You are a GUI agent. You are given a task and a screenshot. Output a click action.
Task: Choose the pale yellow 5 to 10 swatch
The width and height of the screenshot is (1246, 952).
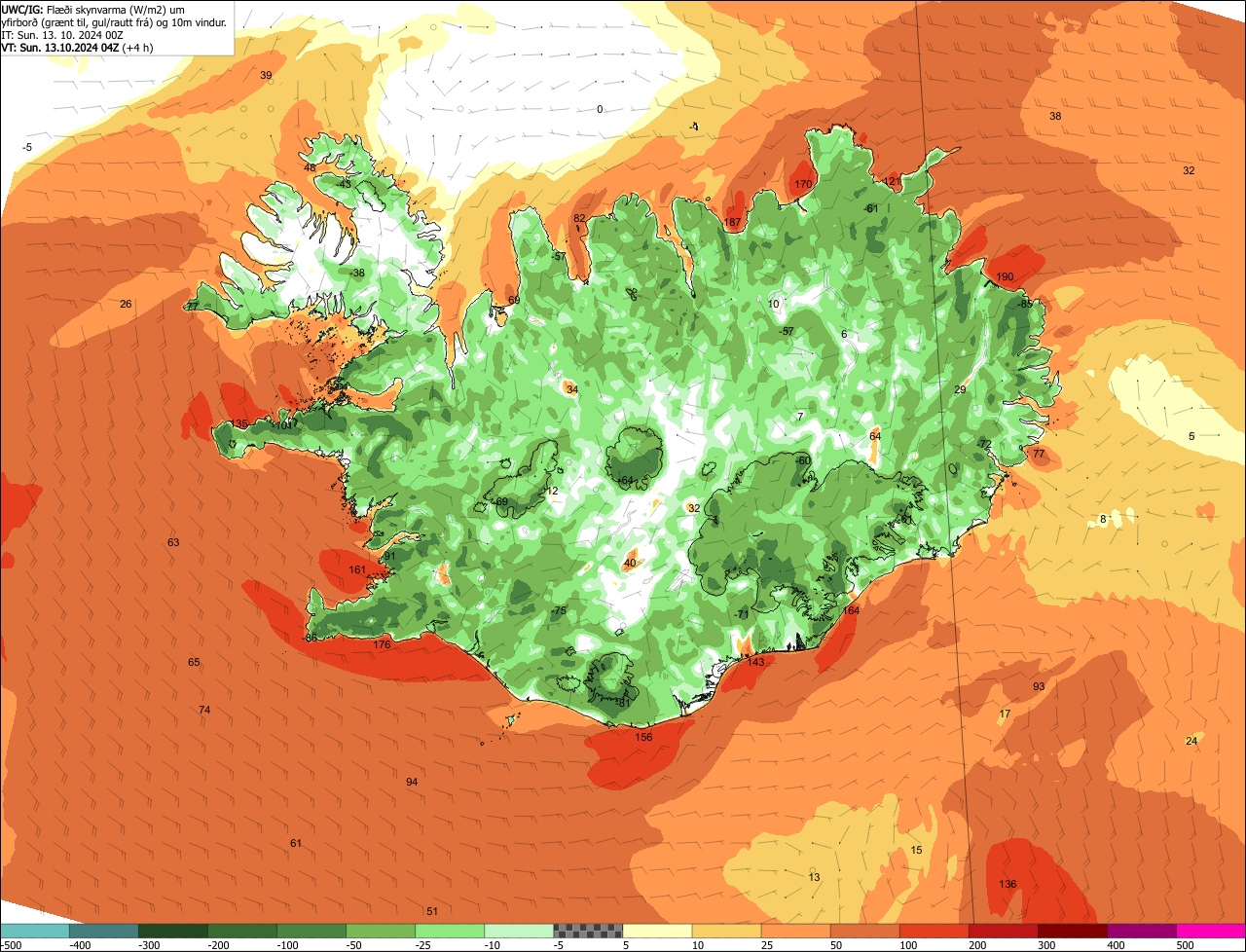[x=657, y=931]
